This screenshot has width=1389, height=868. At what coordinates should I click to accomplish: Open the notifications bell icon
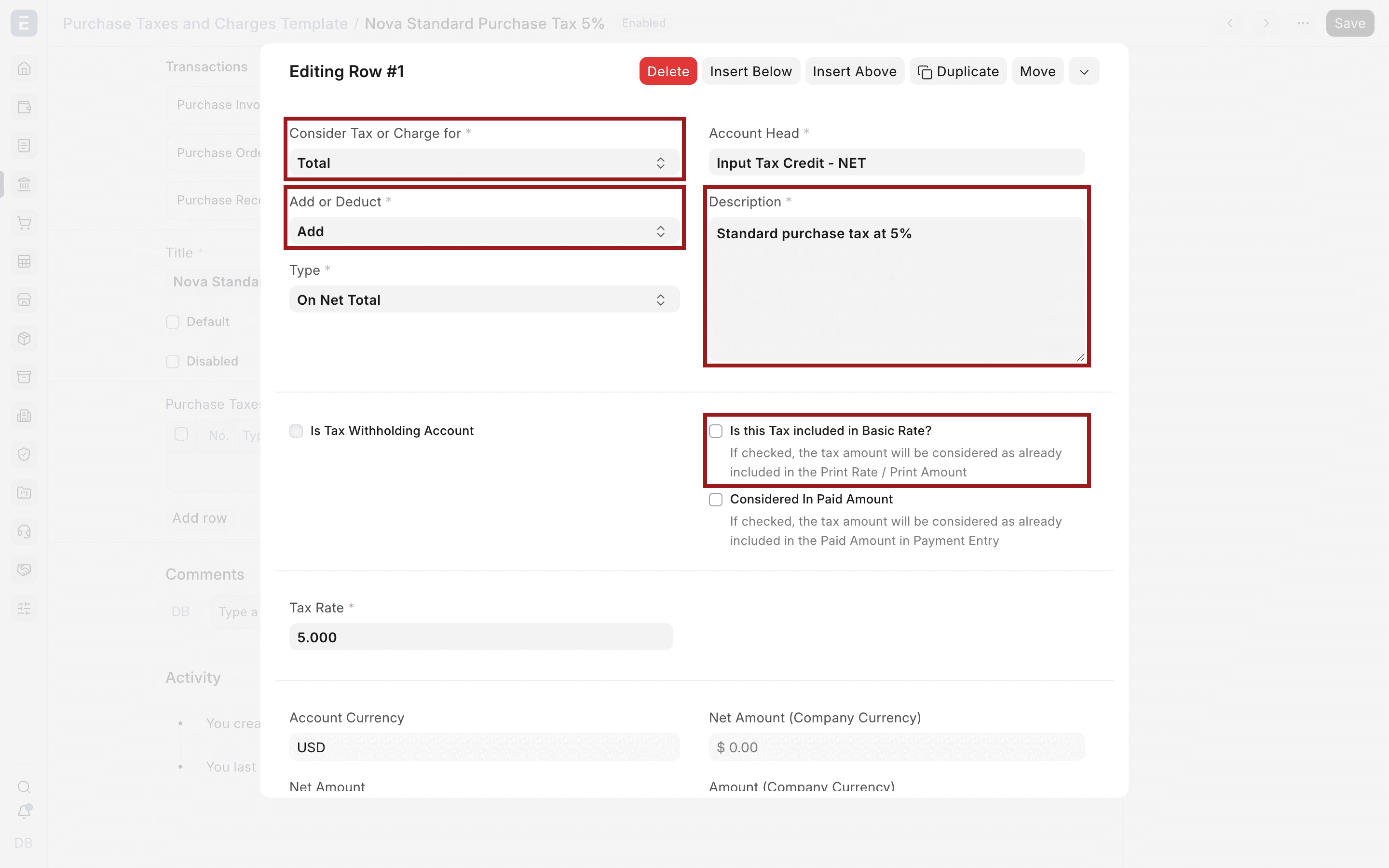[x=24, y=812]
